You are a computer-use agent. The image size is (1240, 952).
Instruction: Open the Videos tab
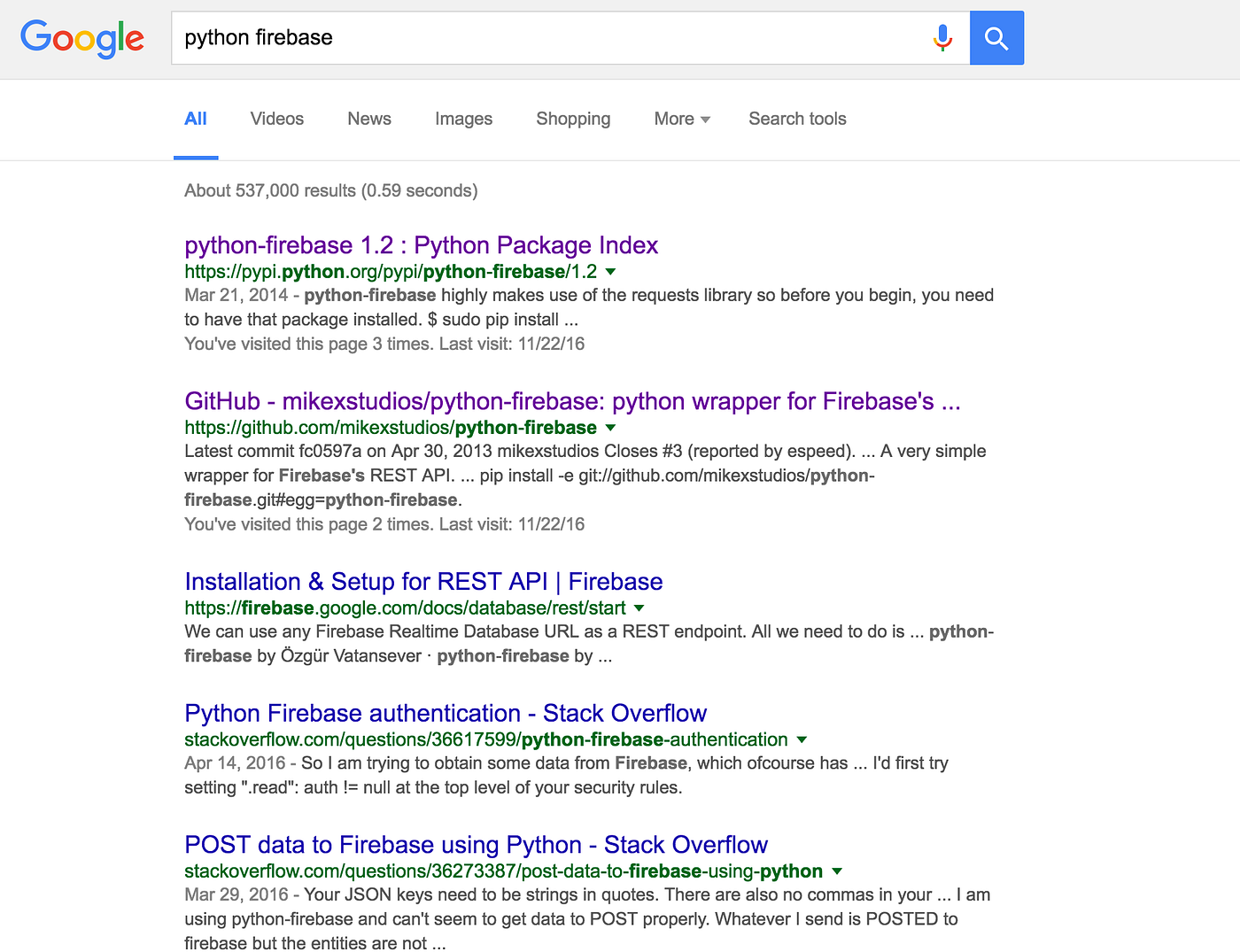pos(276,119)
